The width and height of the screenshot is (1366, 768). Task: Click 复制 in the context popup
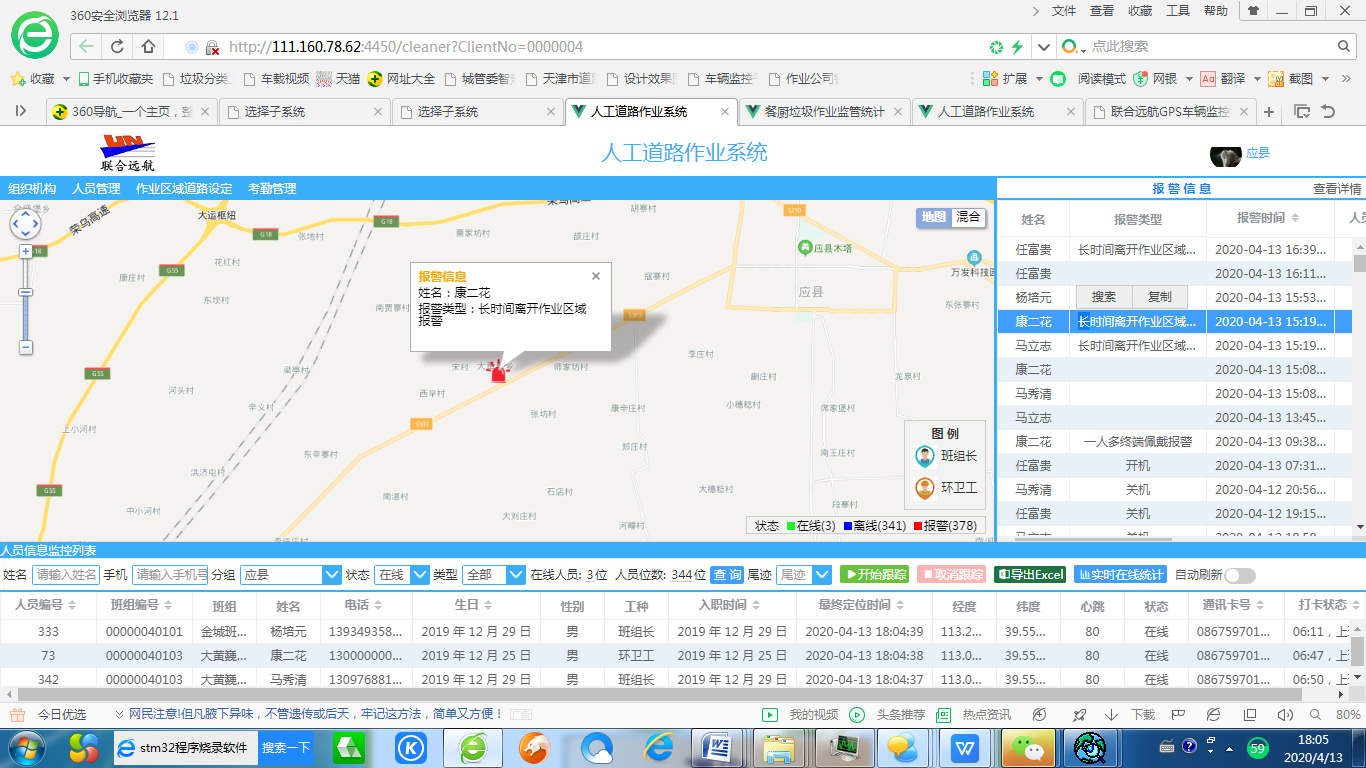coord(1159,297)
